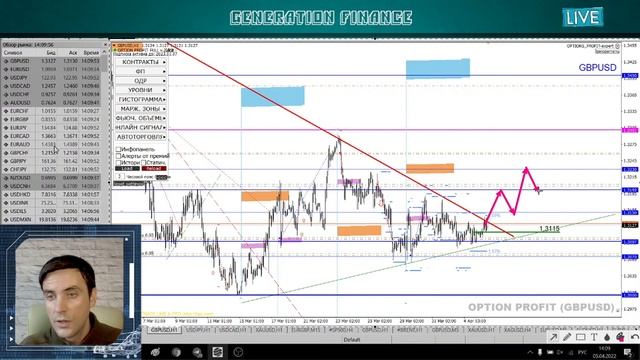Click the GBPUSD symbol diamond icon
This screenshot has height=360, width=640.
[6, 61]
